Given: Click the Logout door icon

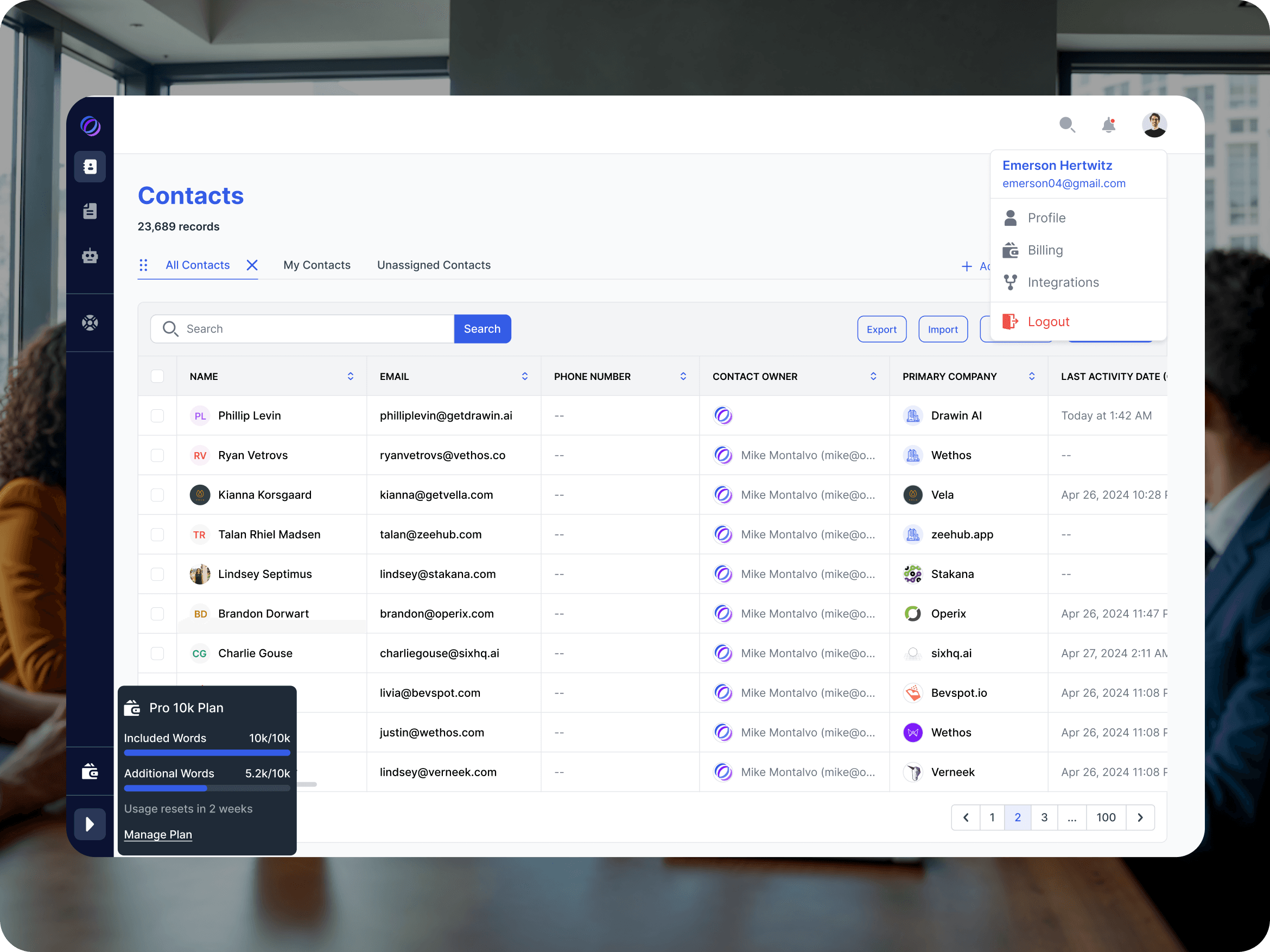Looking at the screenshot, I should coord(1011,321).
